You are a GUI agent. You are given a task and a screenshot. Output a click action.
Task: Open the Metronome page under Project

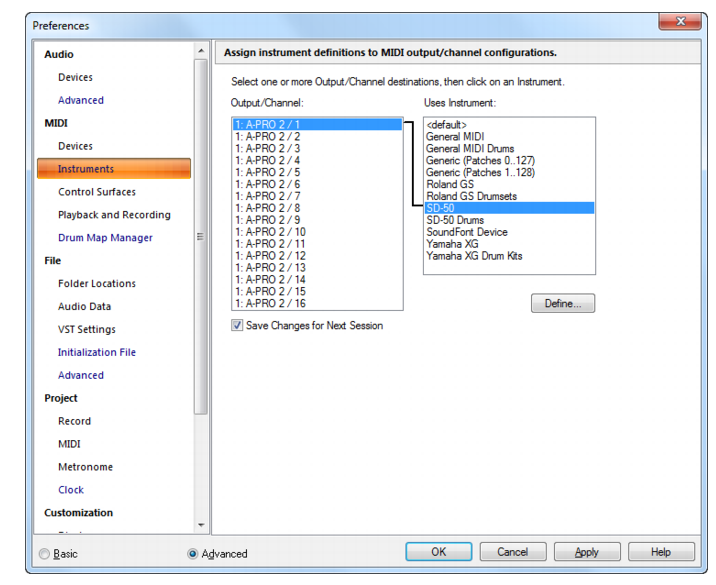[85, 467]
